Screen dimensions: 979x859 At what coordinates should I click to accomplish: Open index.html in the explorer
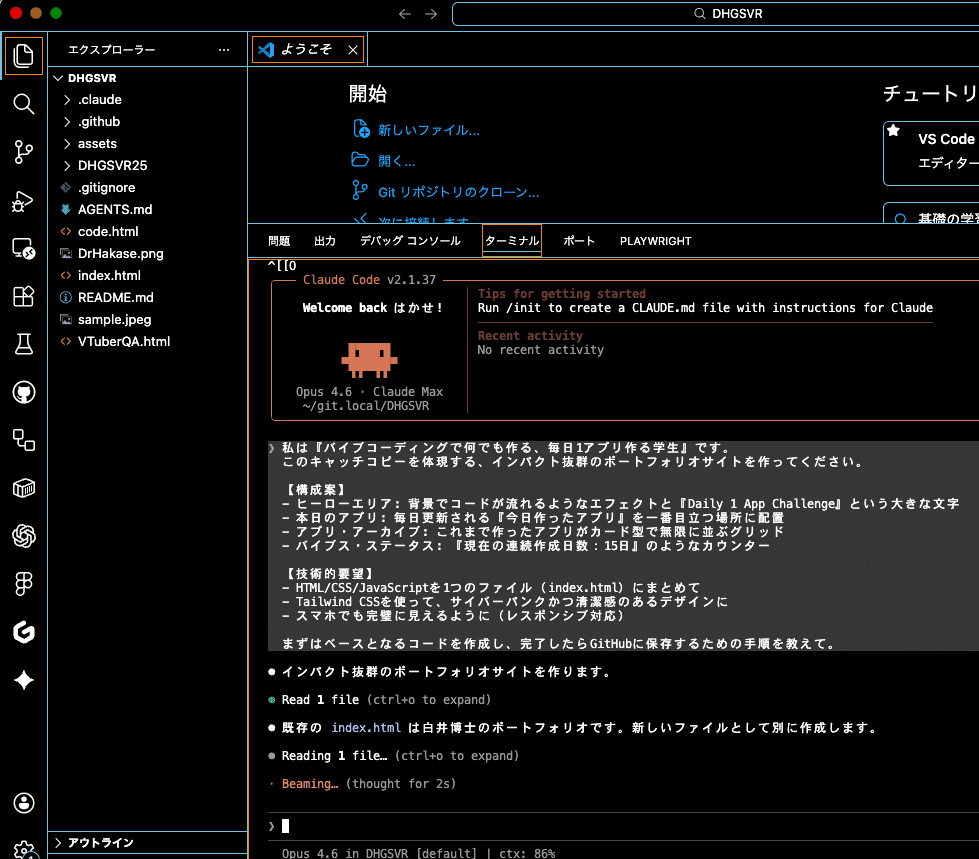[x=109, y=275]
